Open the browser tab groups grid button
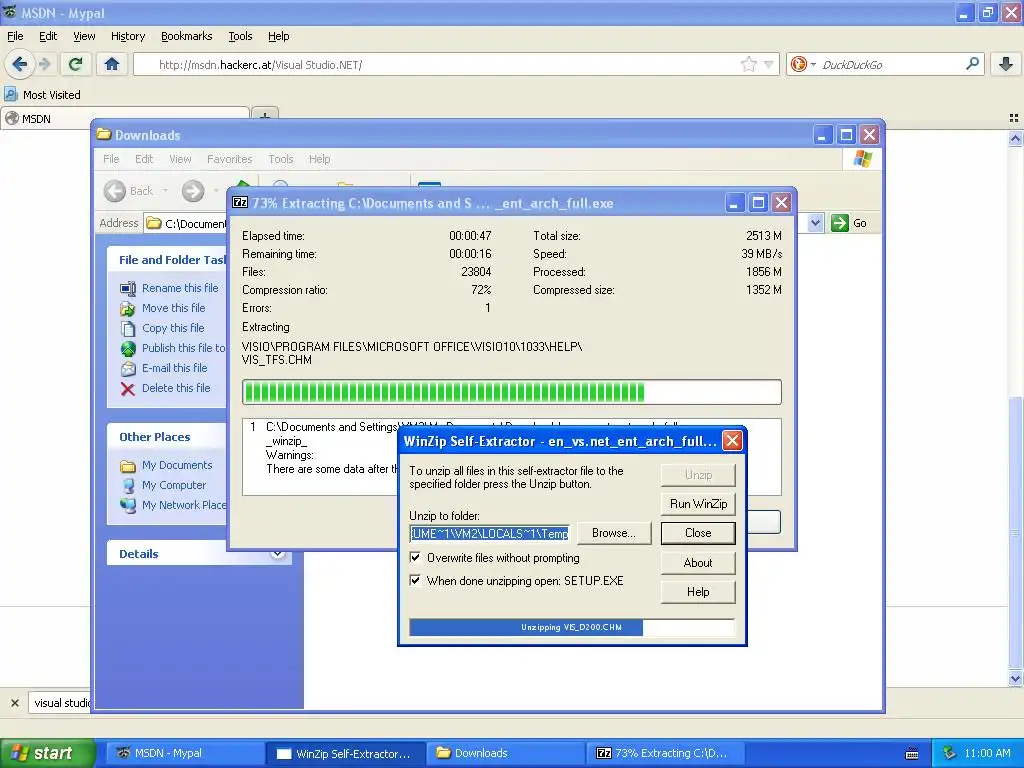The image size is (1024, 768). (1014, 118)
